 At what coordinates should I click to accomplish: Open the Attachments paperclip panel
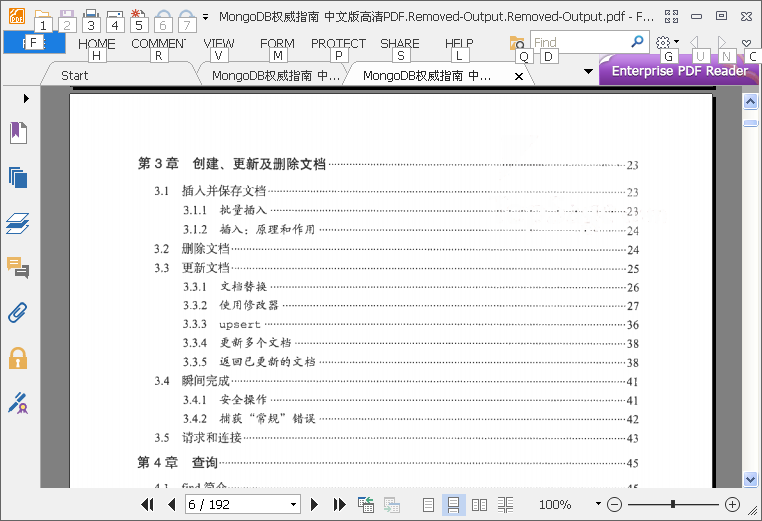click(18, 313)
